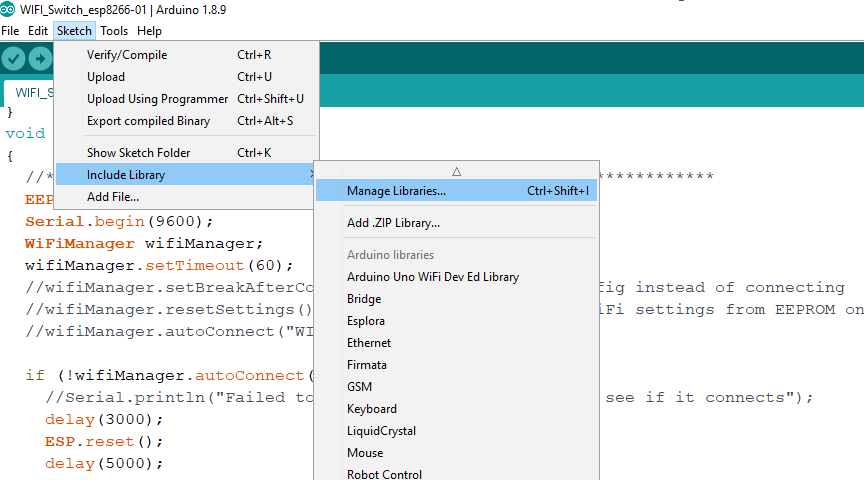Image resolution: width=864 pixels, height=480 pixels.
Task: Open the Tools menu
Action: click(x=114, y=31)
